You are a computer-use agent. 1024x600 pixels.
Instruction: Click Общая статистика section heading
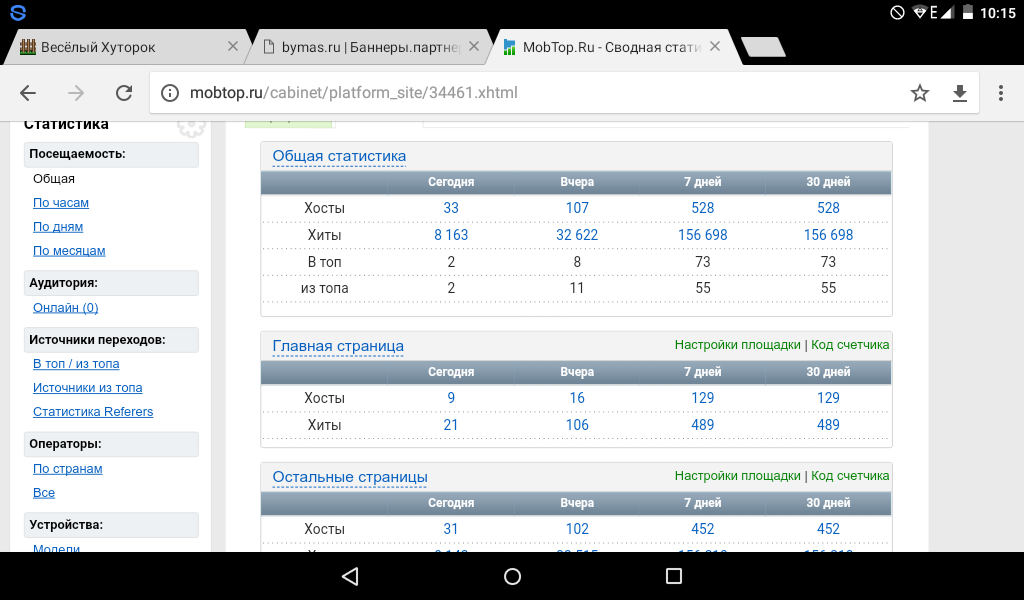tap(339, 156)
